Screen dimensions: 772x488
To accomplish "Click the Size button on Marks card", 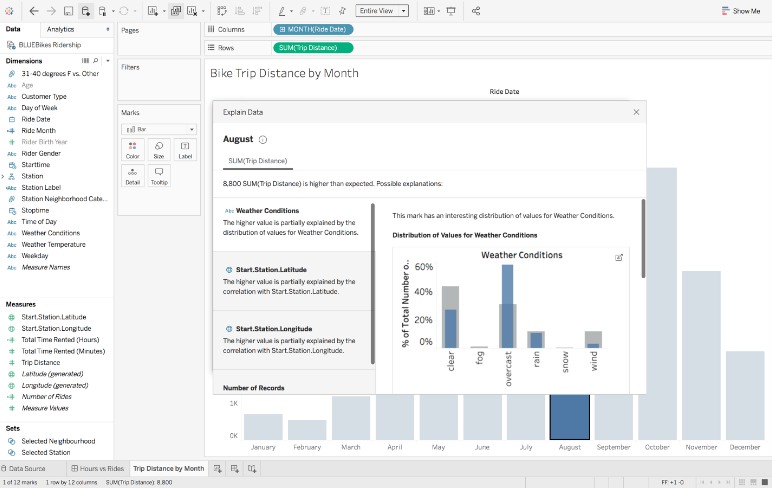I will click(159, 150).
